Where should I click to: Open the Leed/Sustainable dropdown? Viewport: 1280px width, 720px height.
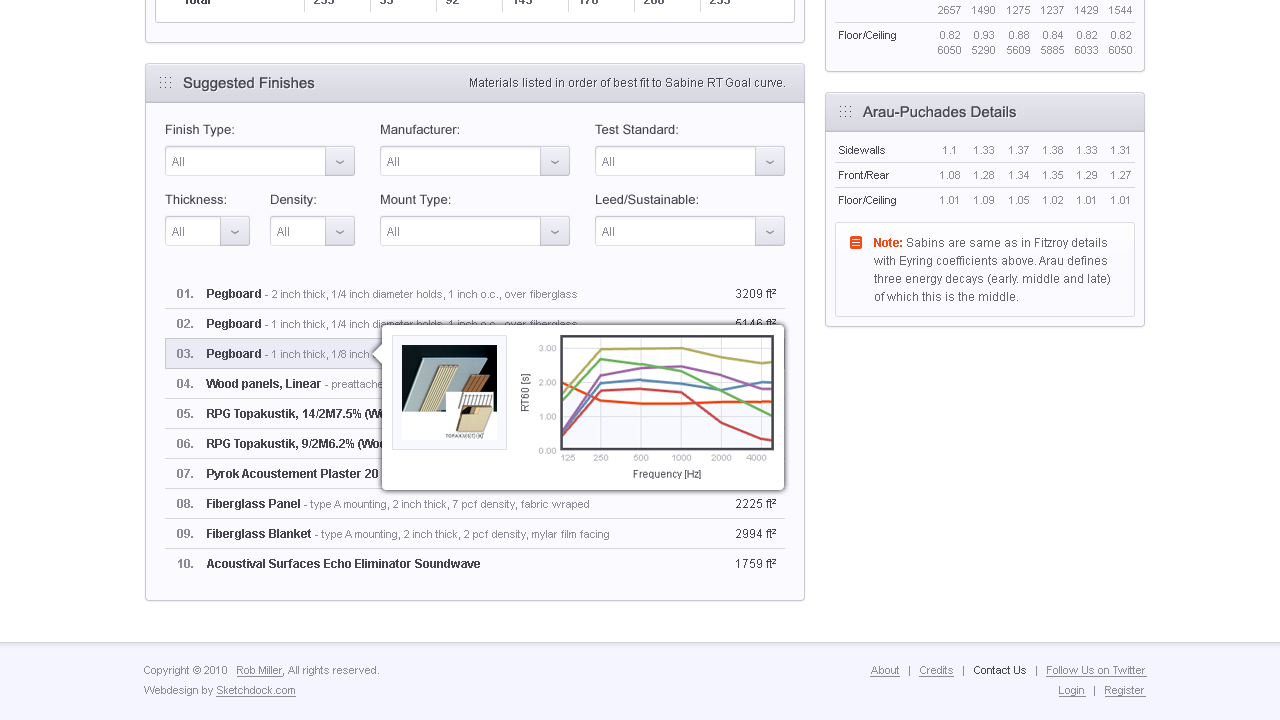[770, 231]
